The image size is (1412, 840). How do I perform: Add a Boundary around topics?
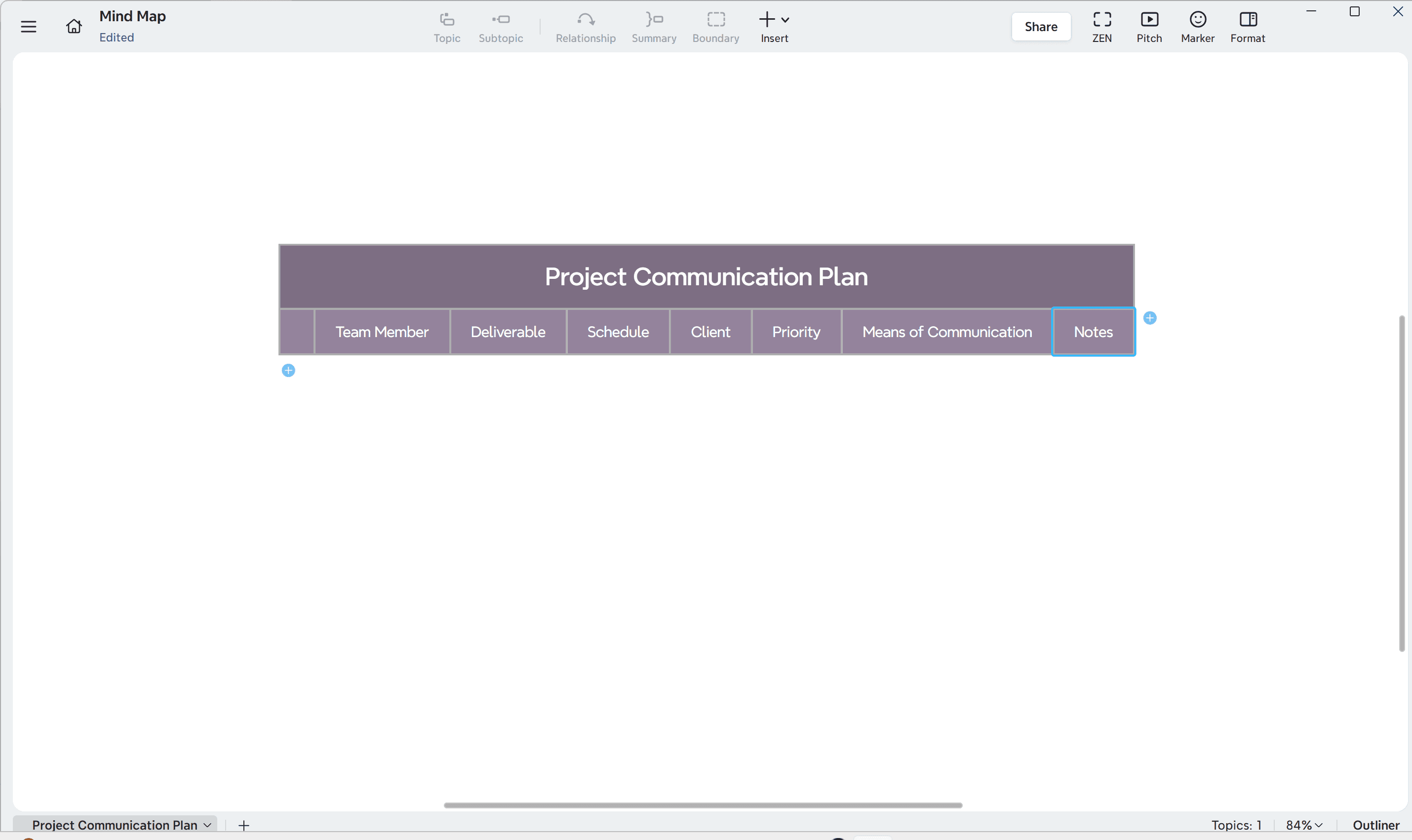[714, 26]
